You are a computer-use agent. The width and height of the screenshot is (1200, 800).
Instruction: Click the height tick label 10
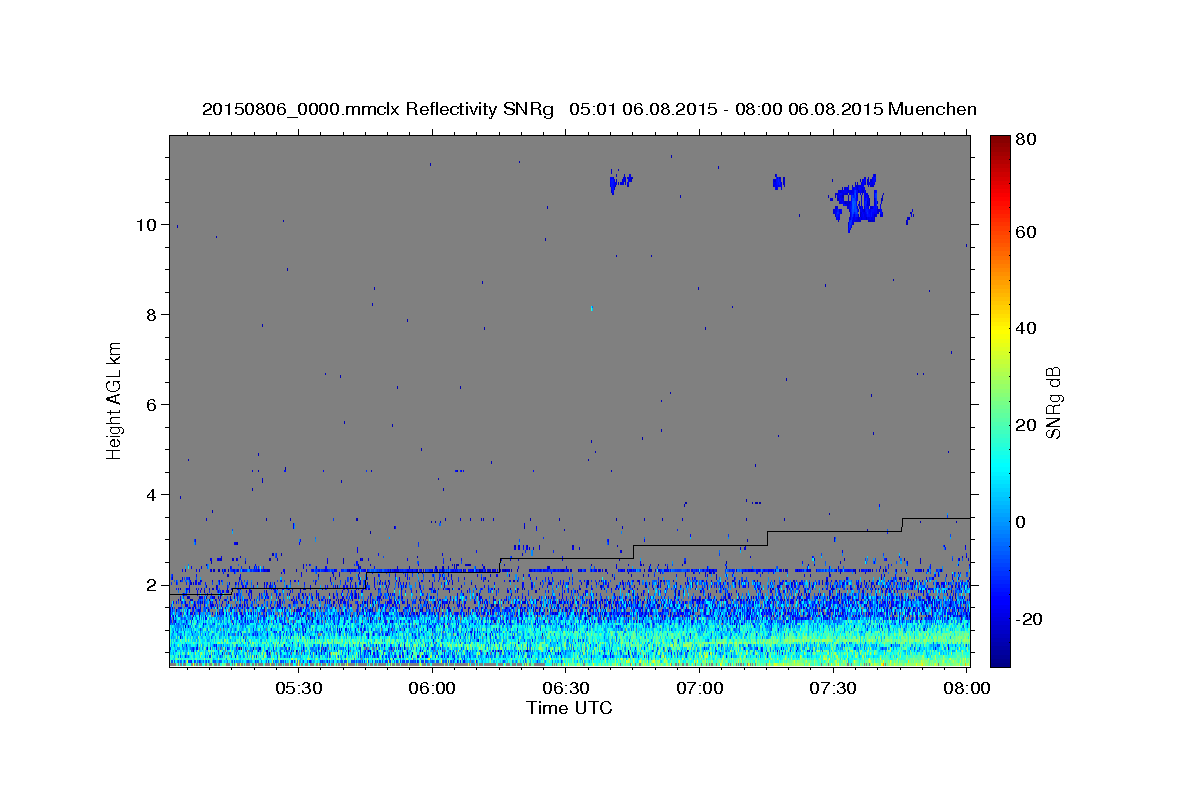tap(146, 225)
